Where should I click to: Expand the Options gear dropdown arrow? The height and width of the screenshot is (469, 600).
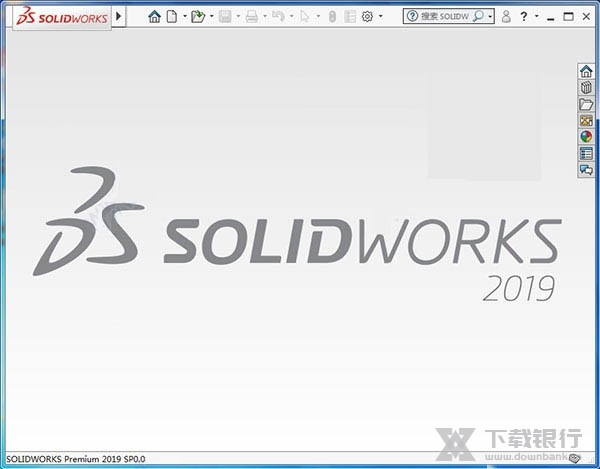tap(380, 16)
